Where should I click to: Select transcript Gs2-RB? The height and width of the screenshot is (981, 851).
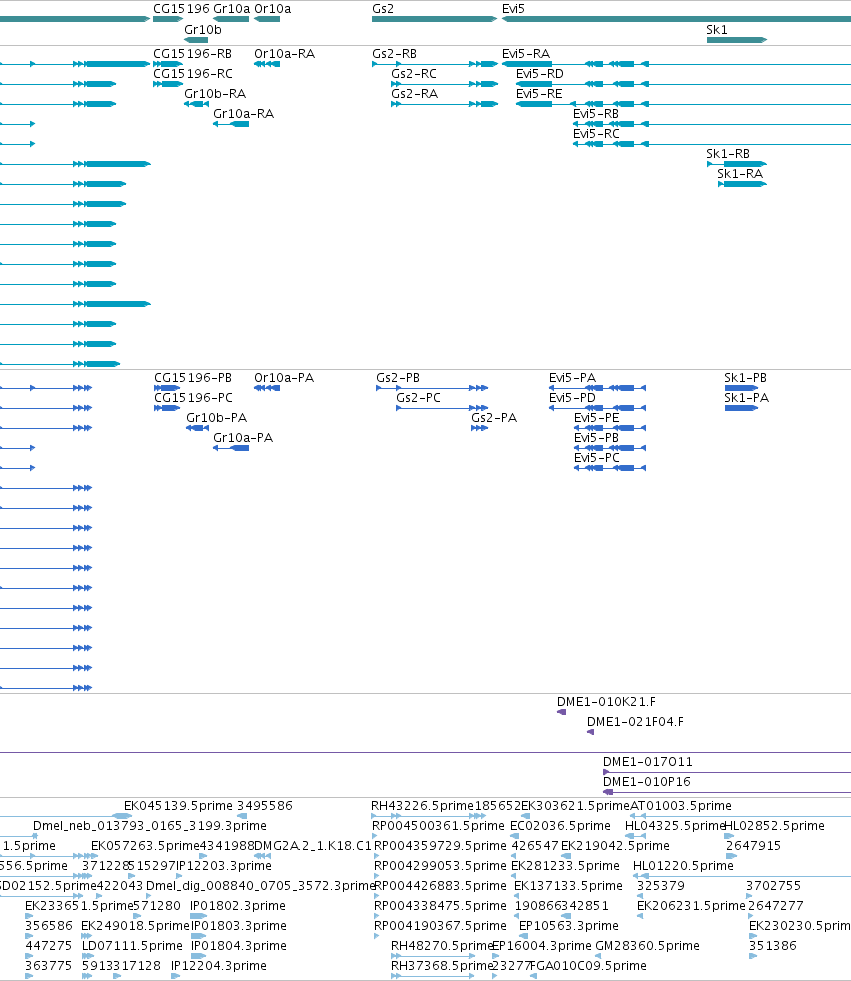(394, 54)
